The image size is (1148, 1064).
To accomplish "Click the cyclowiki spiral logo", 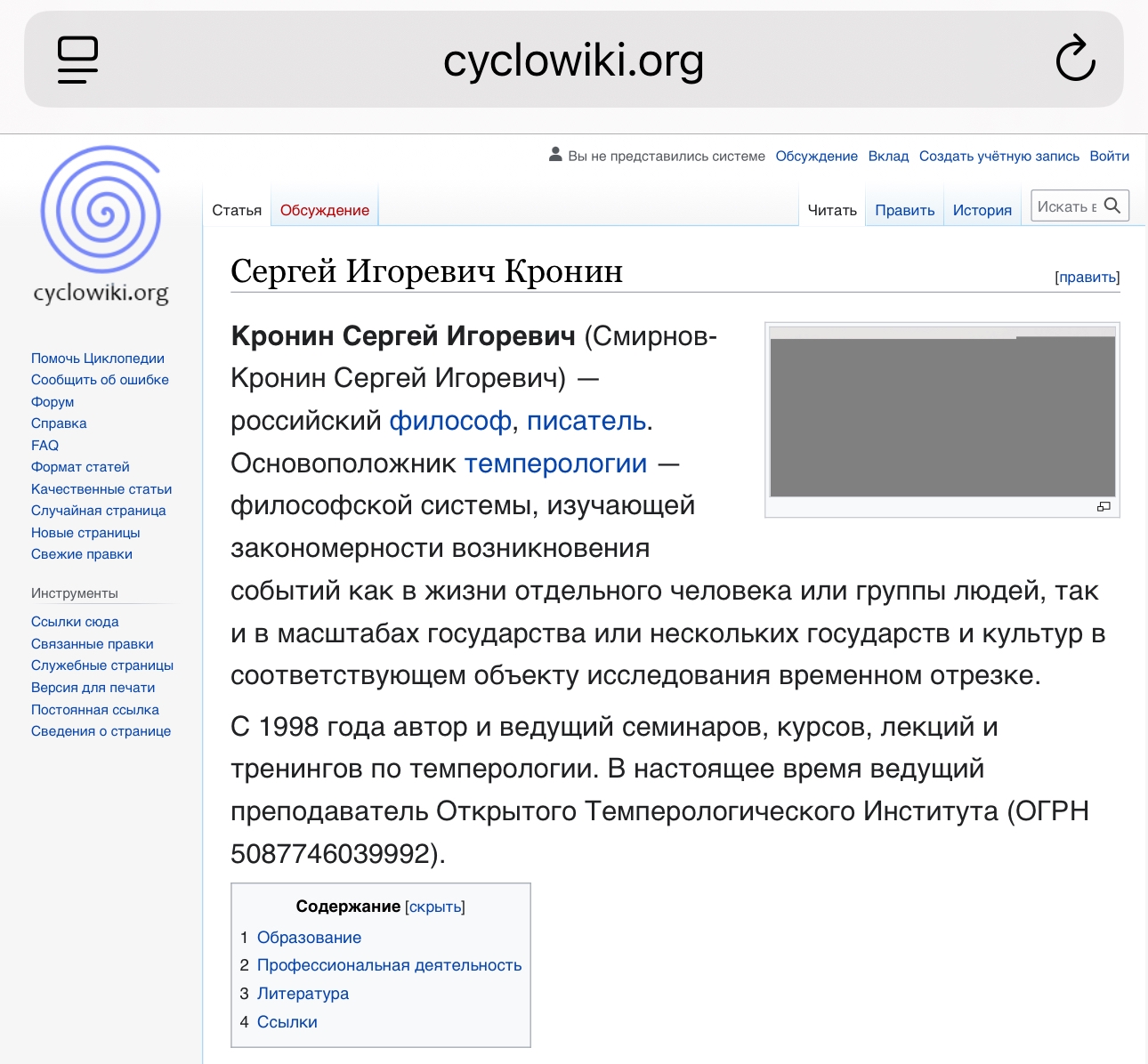I will tap(101, 210).
